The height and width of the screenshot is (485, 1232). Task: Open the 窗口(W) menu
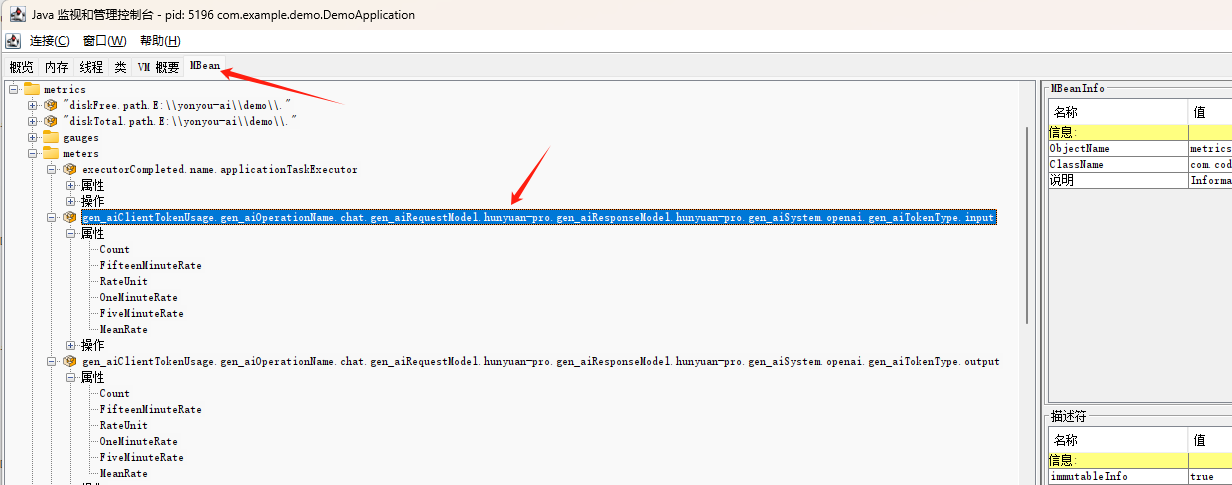pos(105,41)
